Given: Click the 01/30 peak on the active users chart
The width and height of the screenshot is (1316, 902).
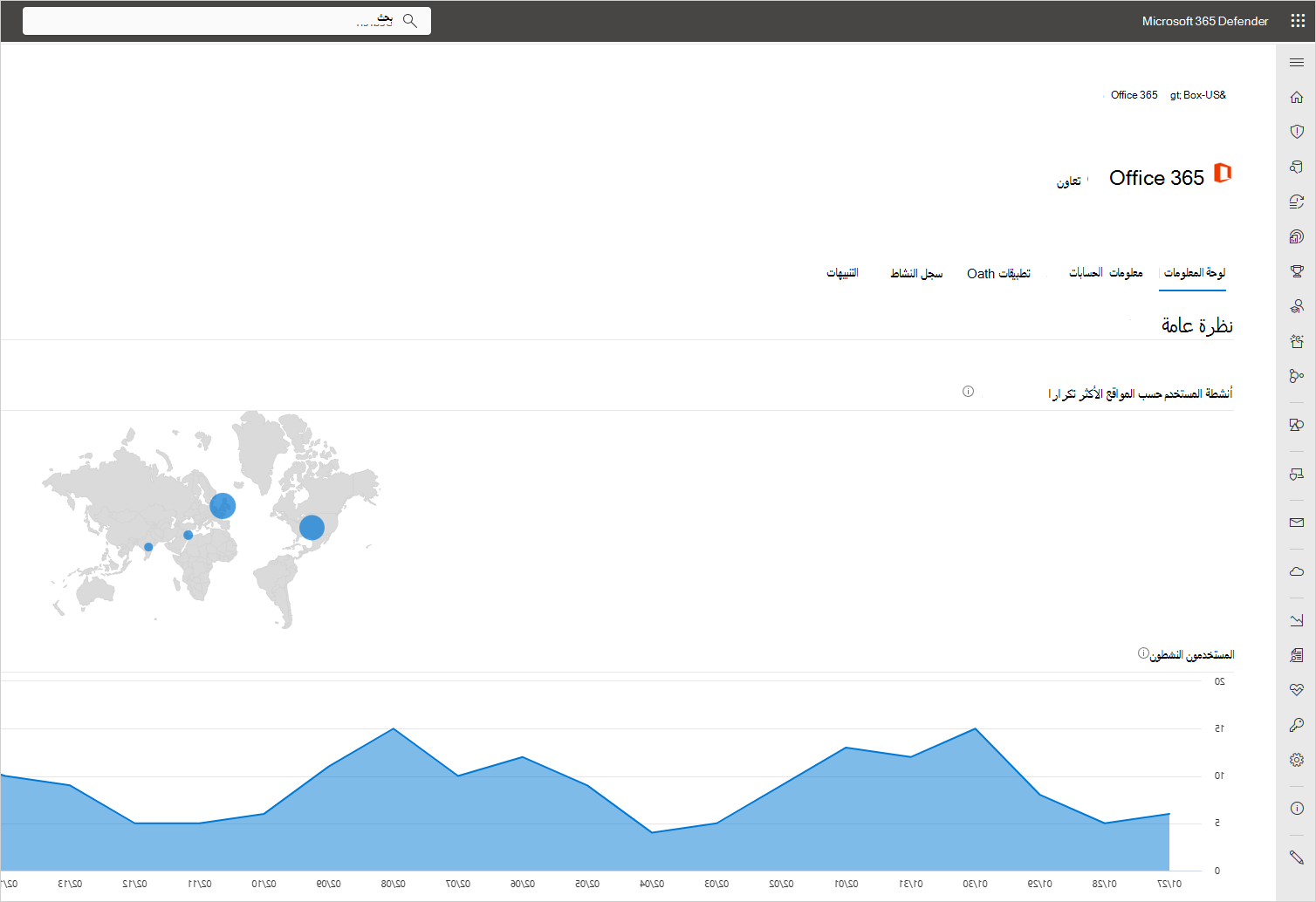Looking at the screenshot, I should tap(975, 728).
